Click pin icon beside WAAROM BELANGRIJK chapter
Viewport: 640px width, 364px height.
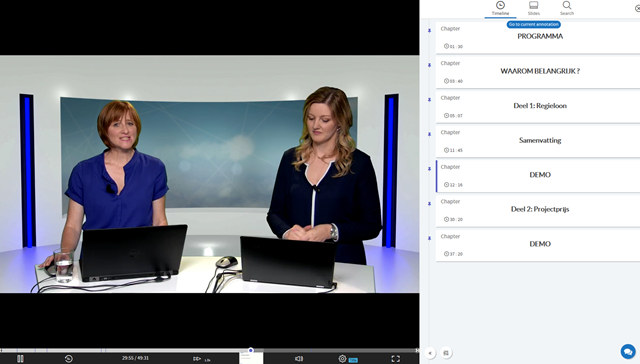(429, 65)
